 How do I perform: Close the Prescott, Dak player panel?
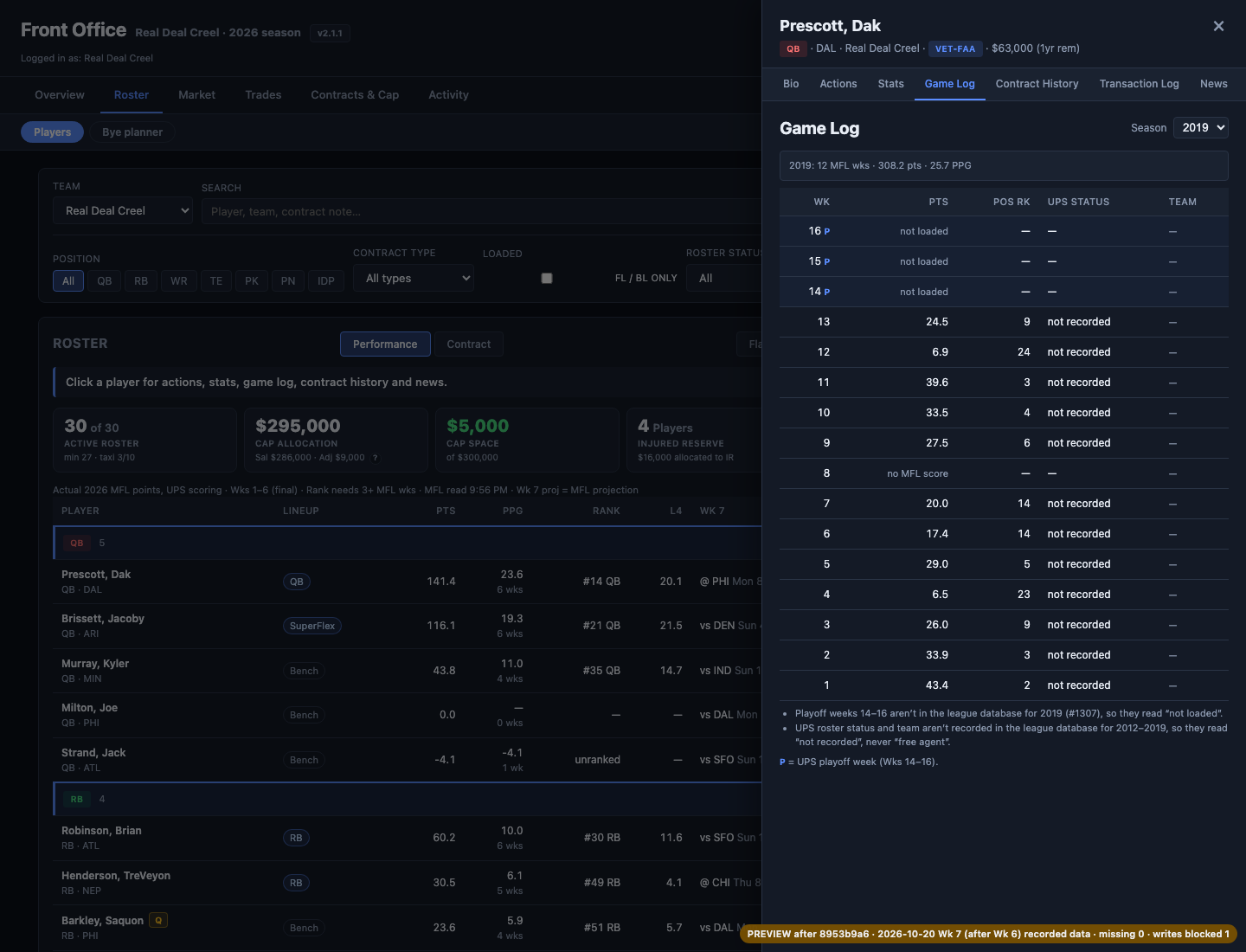click(x=1218, y=26)
